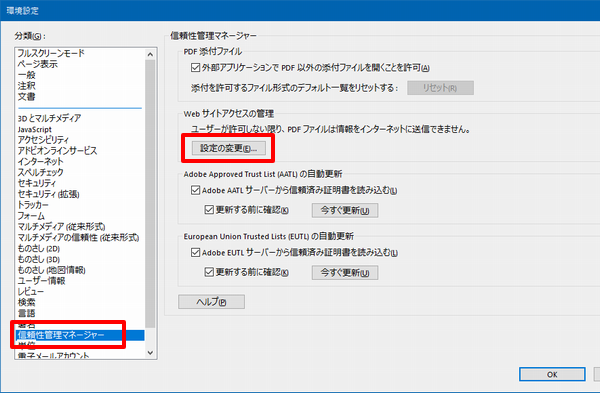This screenshot has height=393, width=600.
Task: Open 設定の変更 for web site access
Action: pos(229,148)
